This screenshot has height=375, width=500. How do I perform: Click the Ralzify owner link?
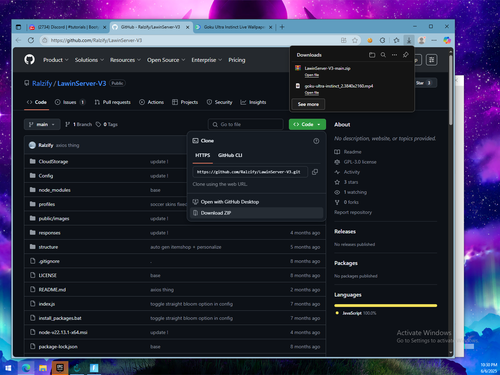coord(42,83)
